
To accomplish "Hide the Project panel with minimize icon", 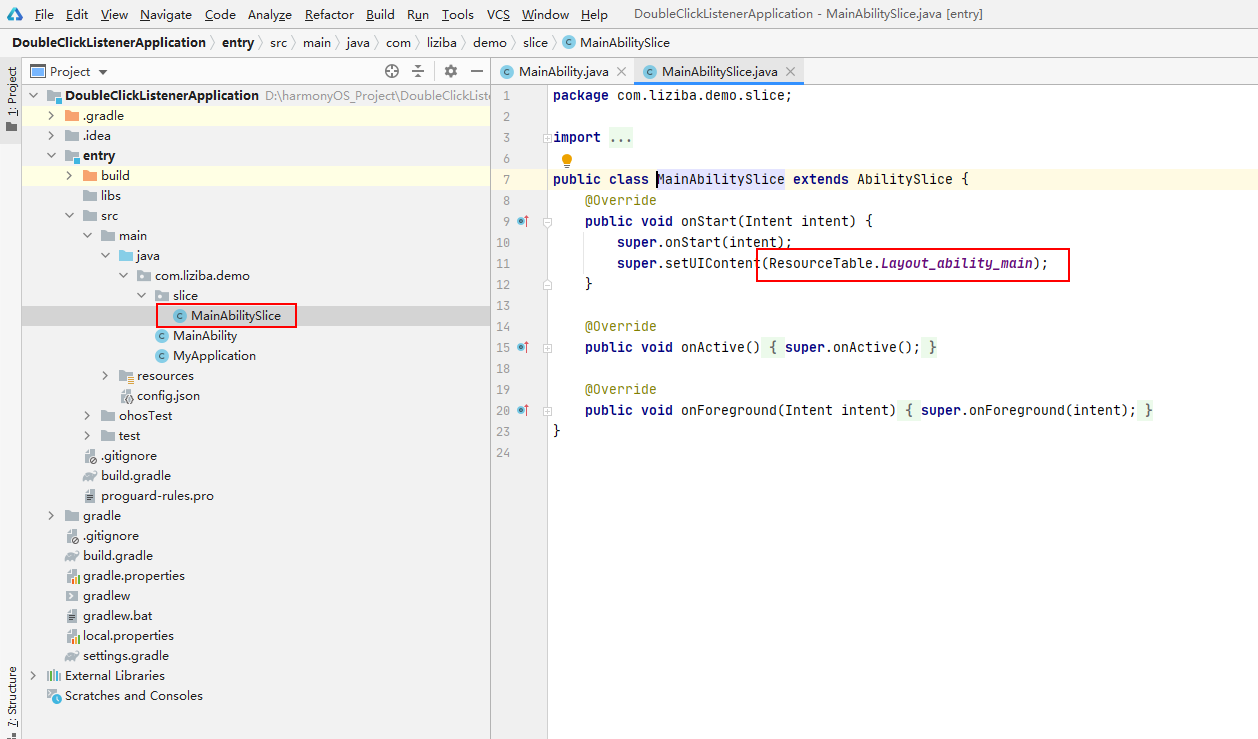I will [477, 71].
